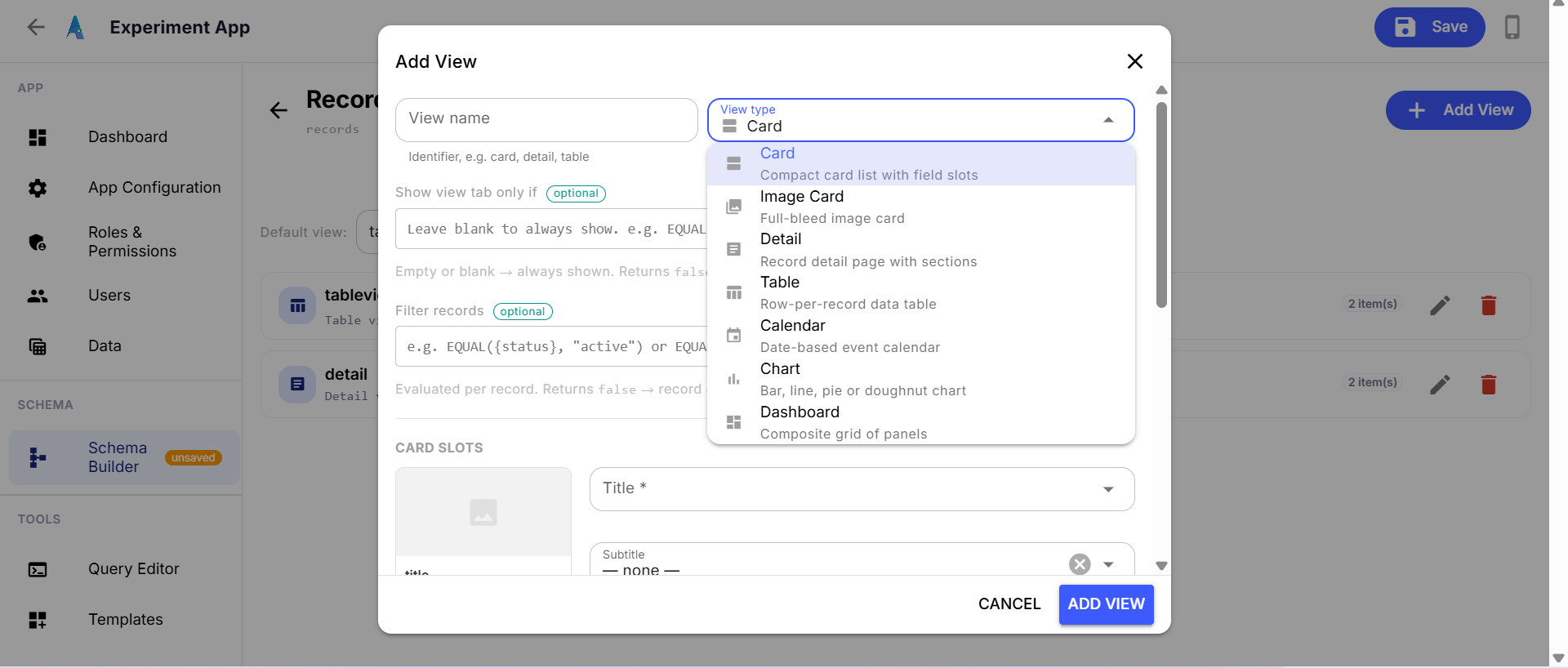
Task: Open the Templates tool
Action: point(121,620)
